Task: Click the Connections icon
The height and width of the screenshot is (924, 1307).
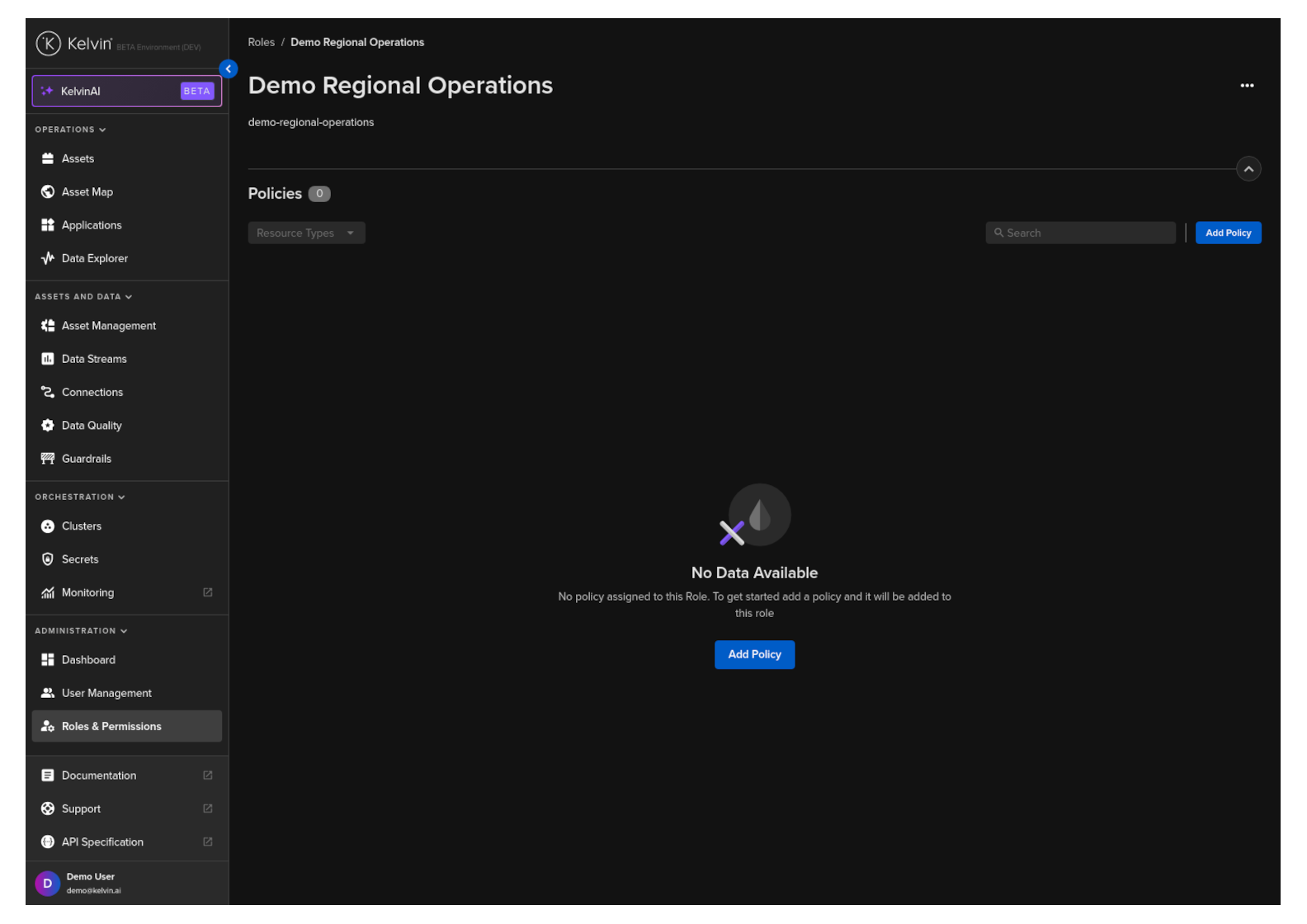Action: pyautogui.click(x=48, y=392)
